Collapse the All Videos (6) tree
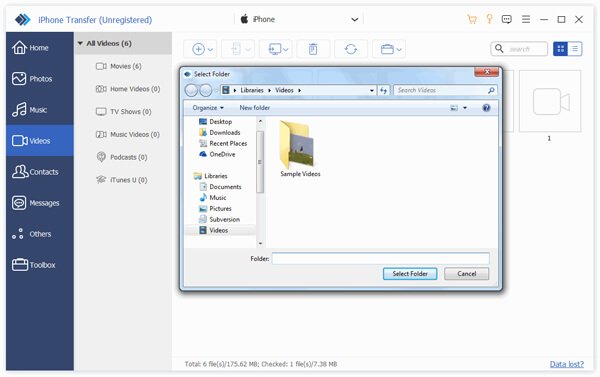 (x=80, y=43)
